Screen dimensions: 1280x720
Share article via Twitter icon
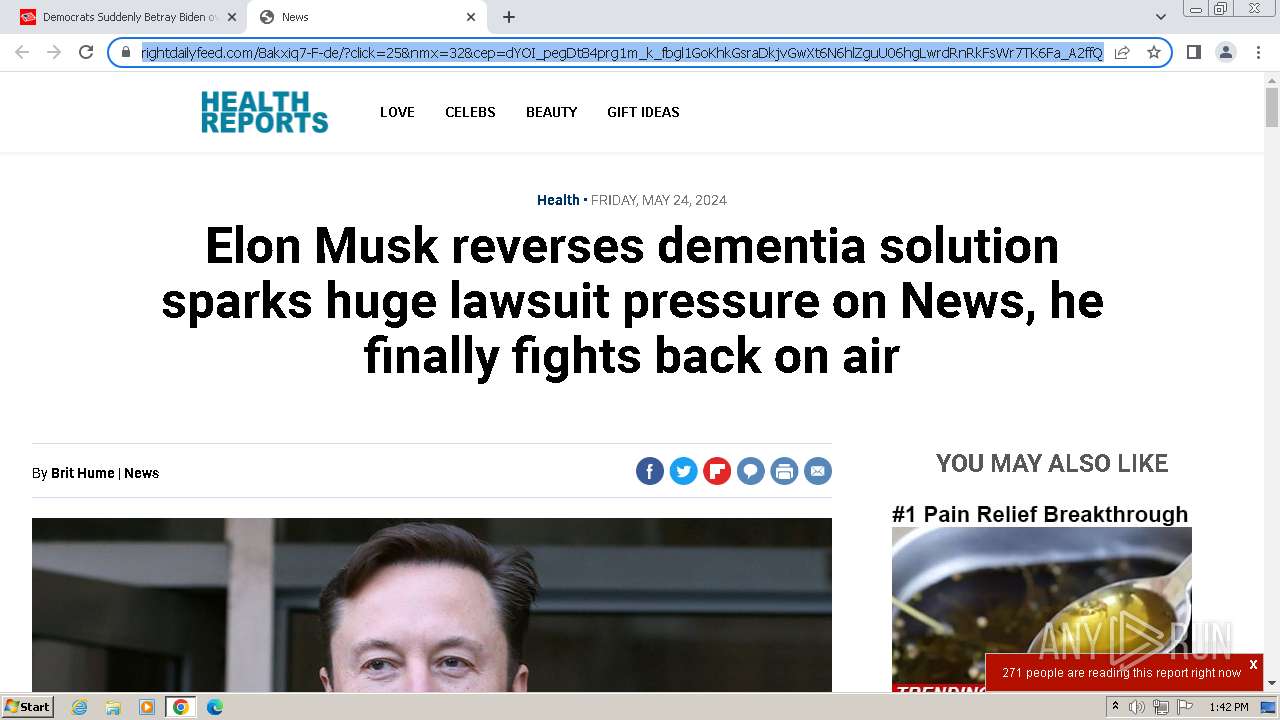click(684, 471)
